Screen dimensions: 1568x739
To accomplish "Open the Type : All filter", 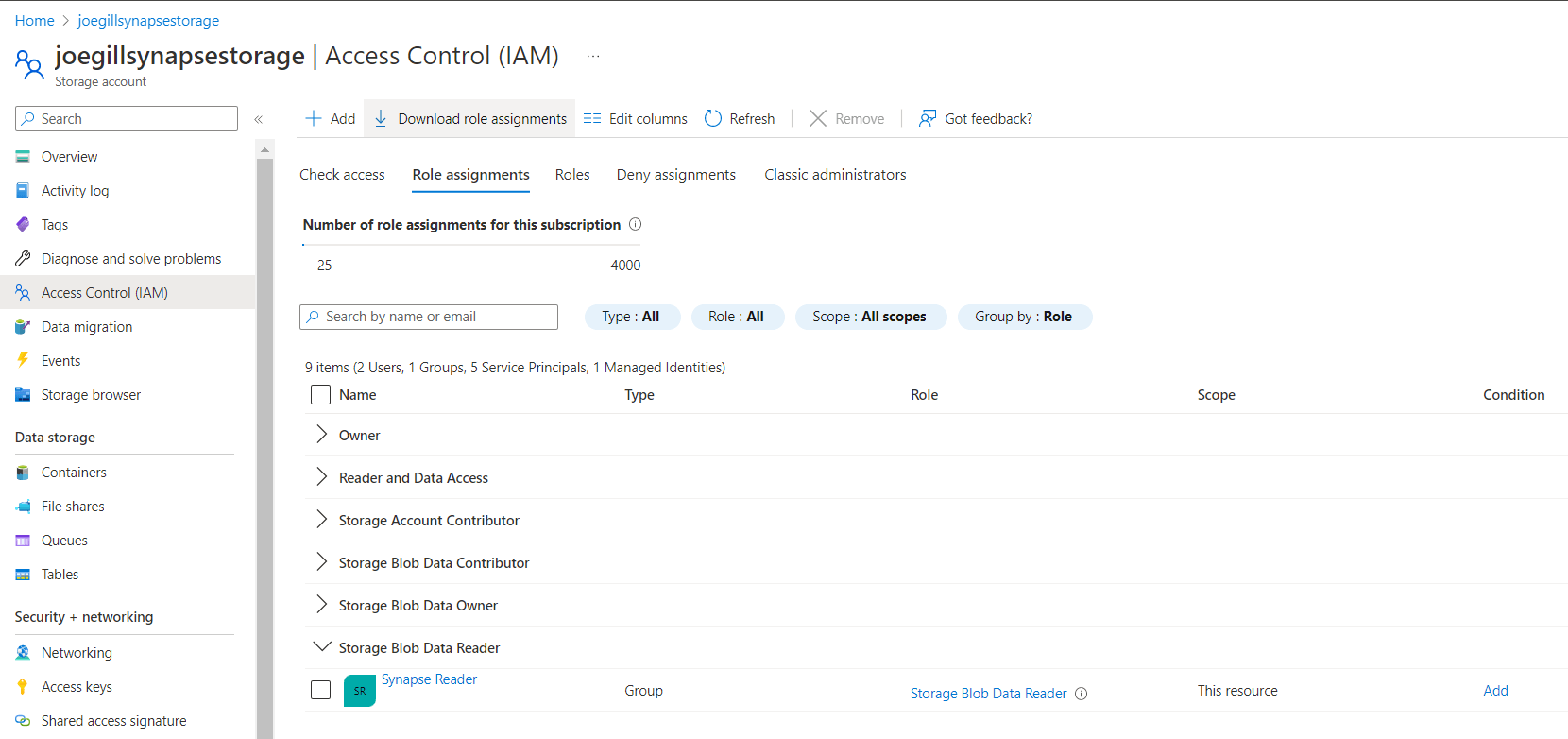I will 632,317.
